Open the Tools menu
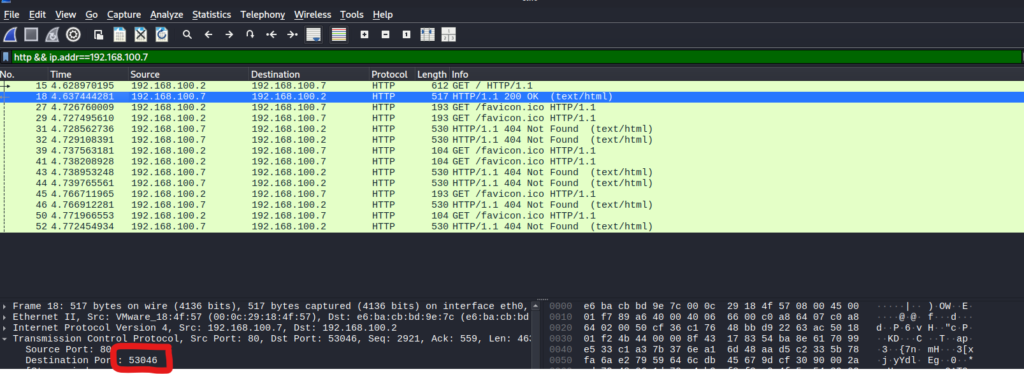 click(352, 14)
